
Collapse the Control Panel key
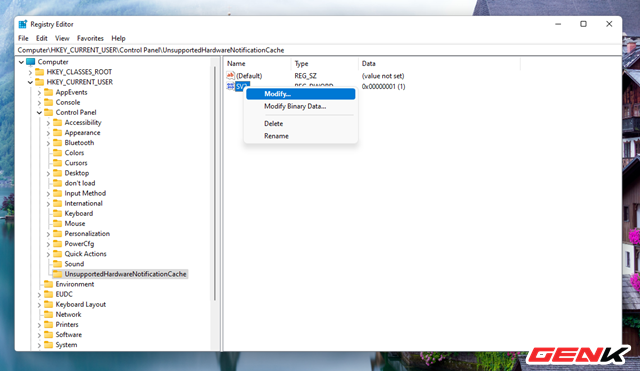pyautogui.click(x=39, y=113)
